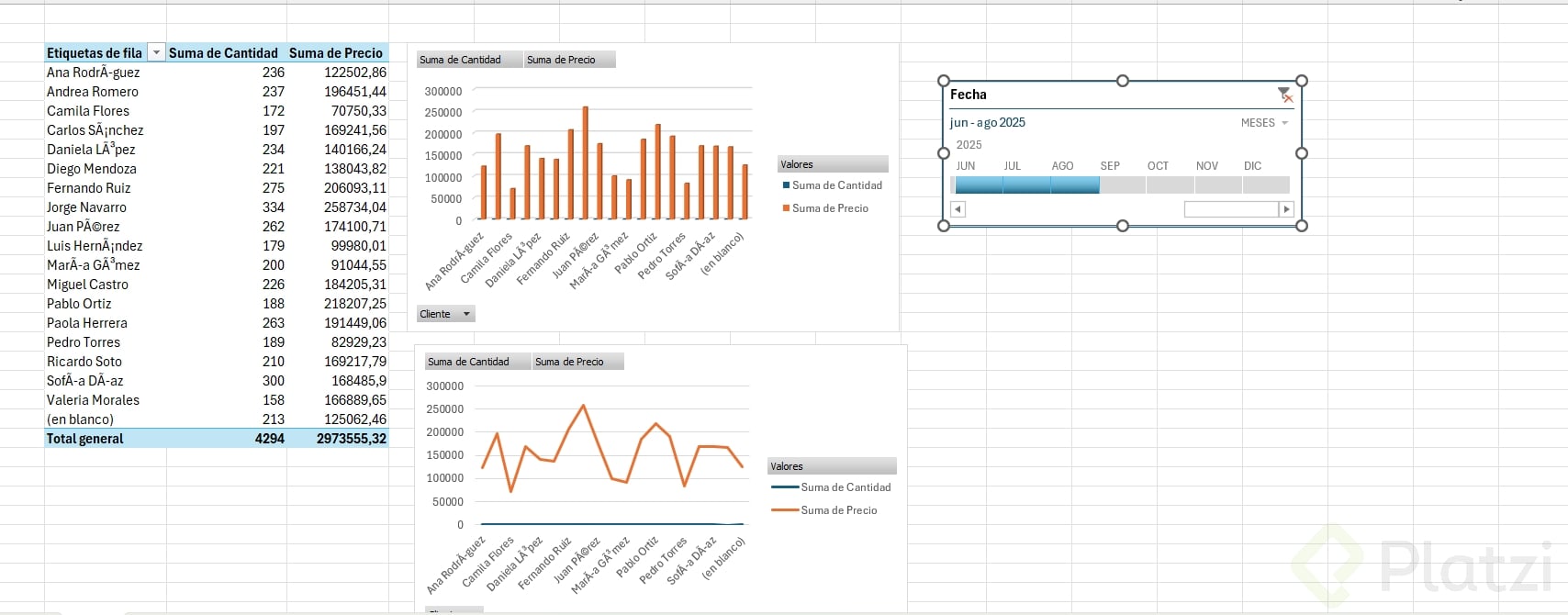This screenshot has height=615, width=1568.
Task: Click the timeline right scroll arrow
Action: [1286, 209]
